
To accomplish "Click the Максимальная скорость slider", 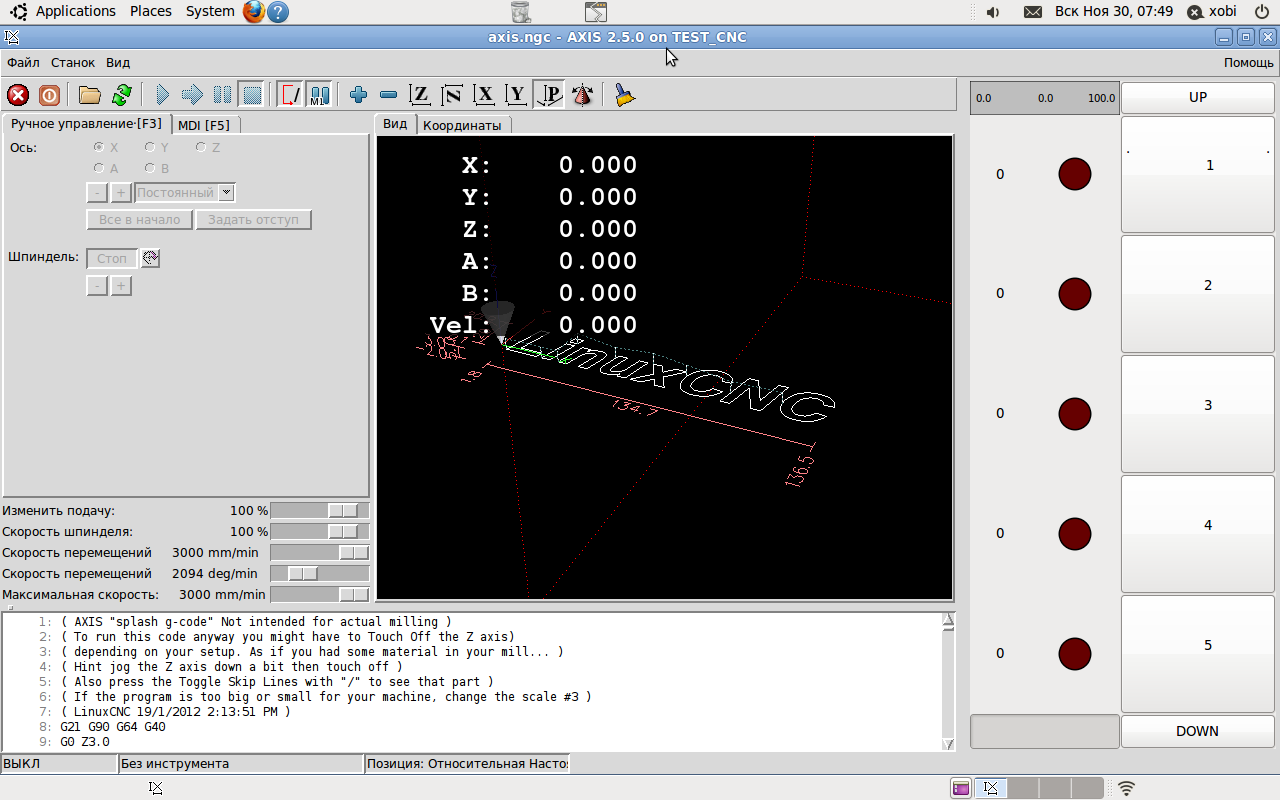I will (320, 594).
